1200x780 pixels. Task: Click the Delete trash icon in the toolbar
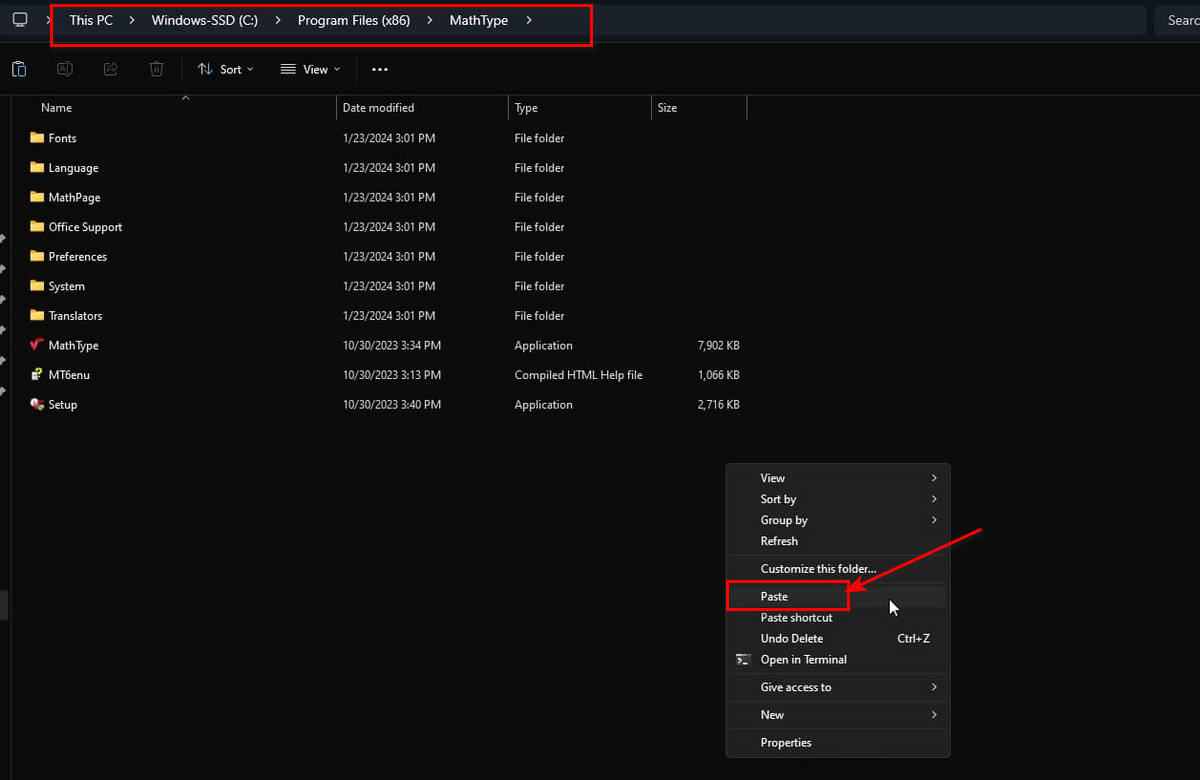click(x=157, y=69)
